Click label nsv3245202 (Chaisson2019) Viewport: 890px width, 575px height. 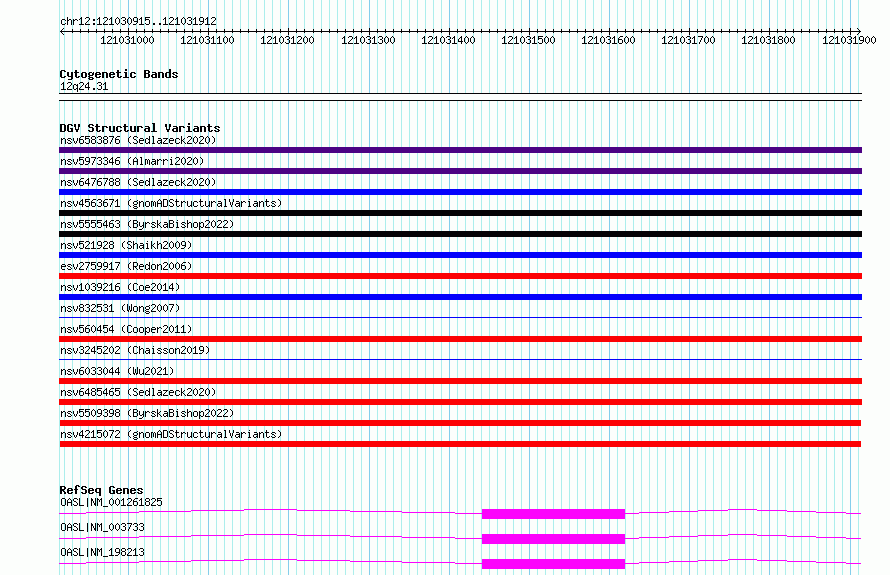(x=135, y=350)
